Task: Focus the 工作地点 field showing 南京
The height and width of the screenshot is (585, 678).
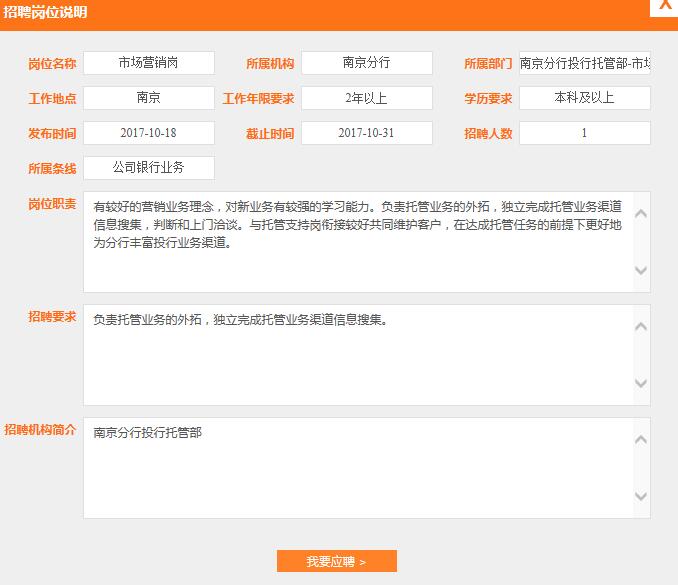Action: pyautogui.click(x=149, y=98)
